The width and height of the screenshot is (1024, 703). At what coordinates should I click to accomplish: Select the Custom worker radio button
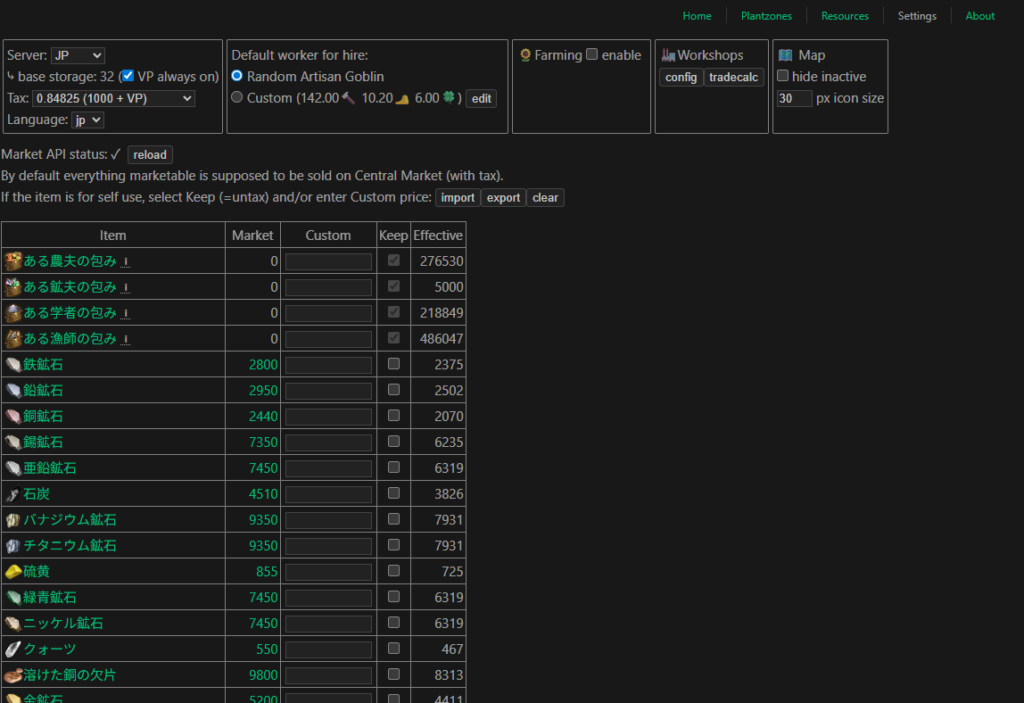[x=237, y=98]
